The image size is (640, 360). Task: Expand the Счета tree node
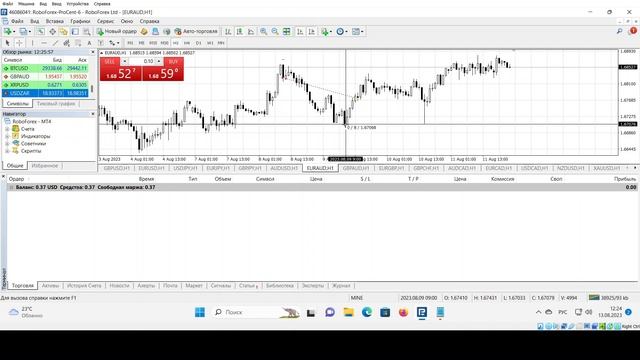pyautogui.click(x=7, y=129)
